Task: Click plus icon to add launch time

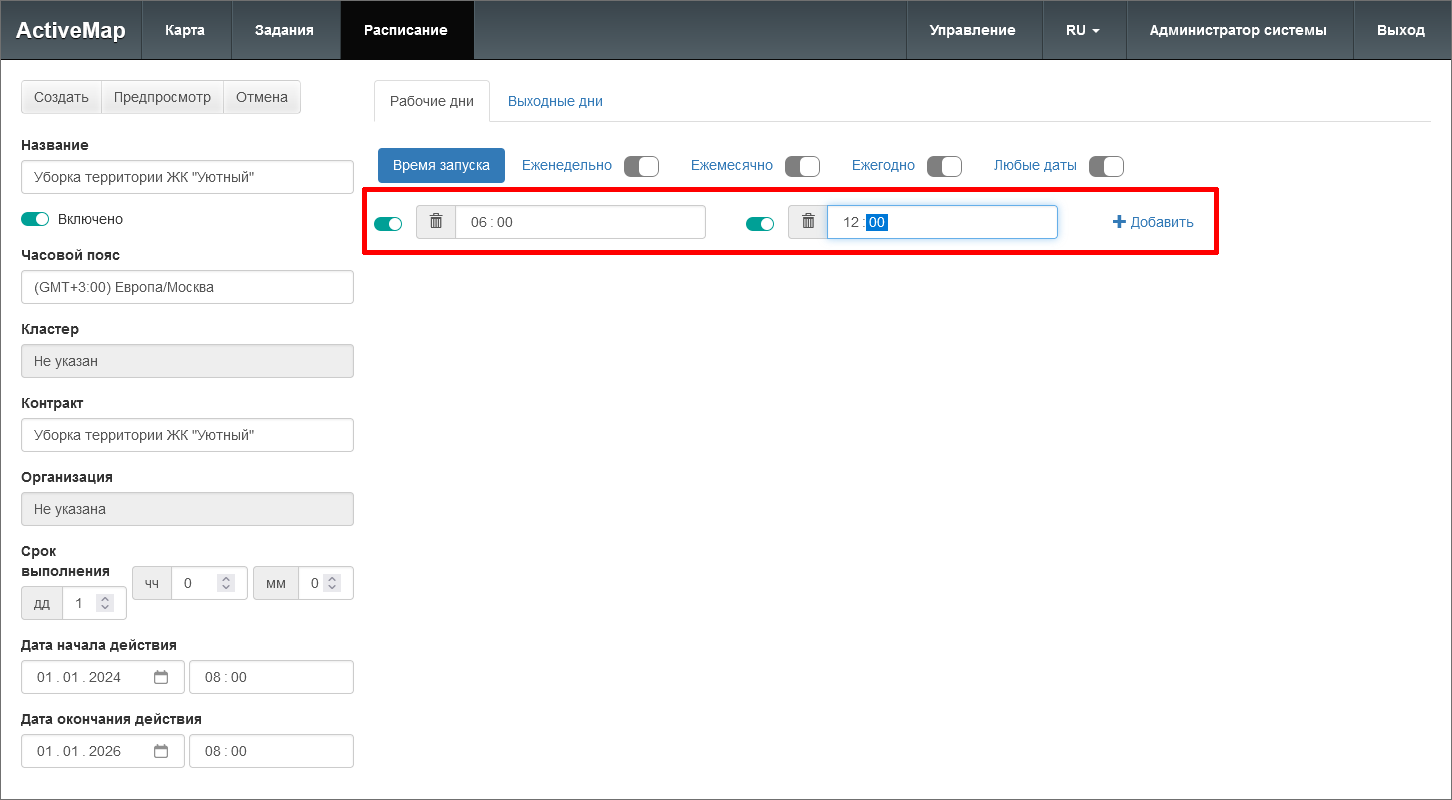Action: point(1119,222)
